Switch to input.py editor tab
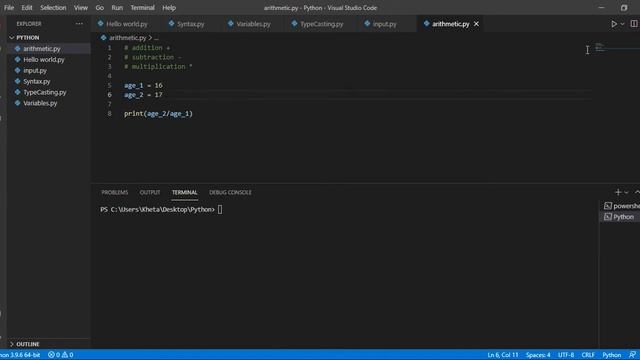This screenshot has width=640, height=360. tap(384, 24)
